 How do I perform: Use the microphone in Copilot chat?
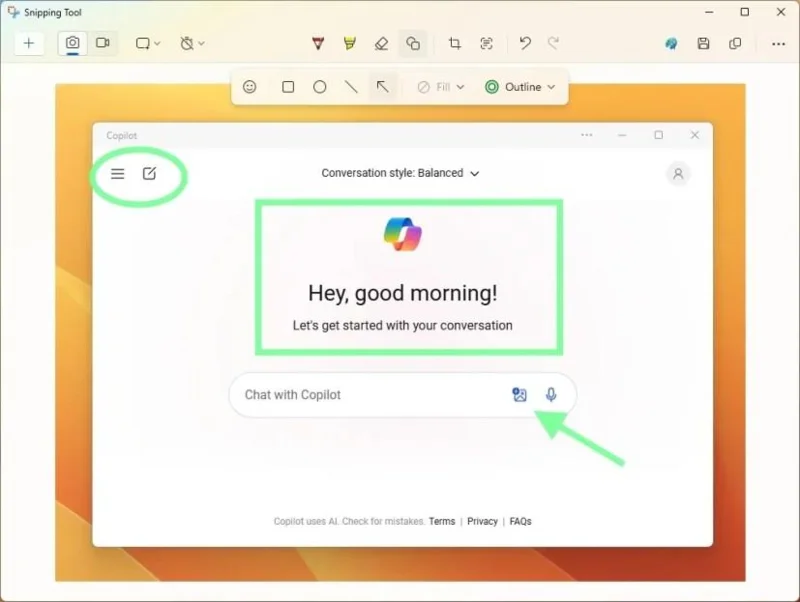(551, 394)
